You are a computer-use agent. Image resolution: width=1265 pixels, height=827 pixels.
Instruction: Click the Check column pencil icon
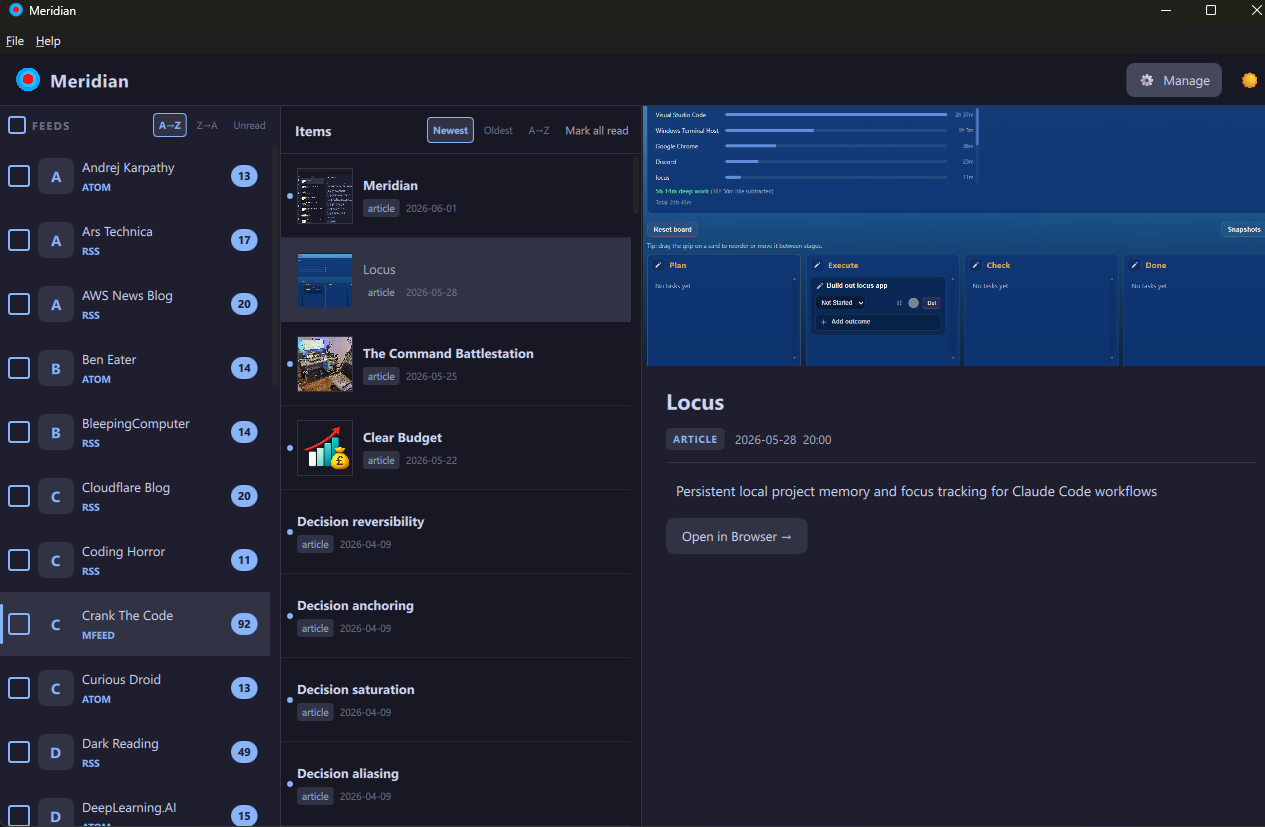click(976, 265)
